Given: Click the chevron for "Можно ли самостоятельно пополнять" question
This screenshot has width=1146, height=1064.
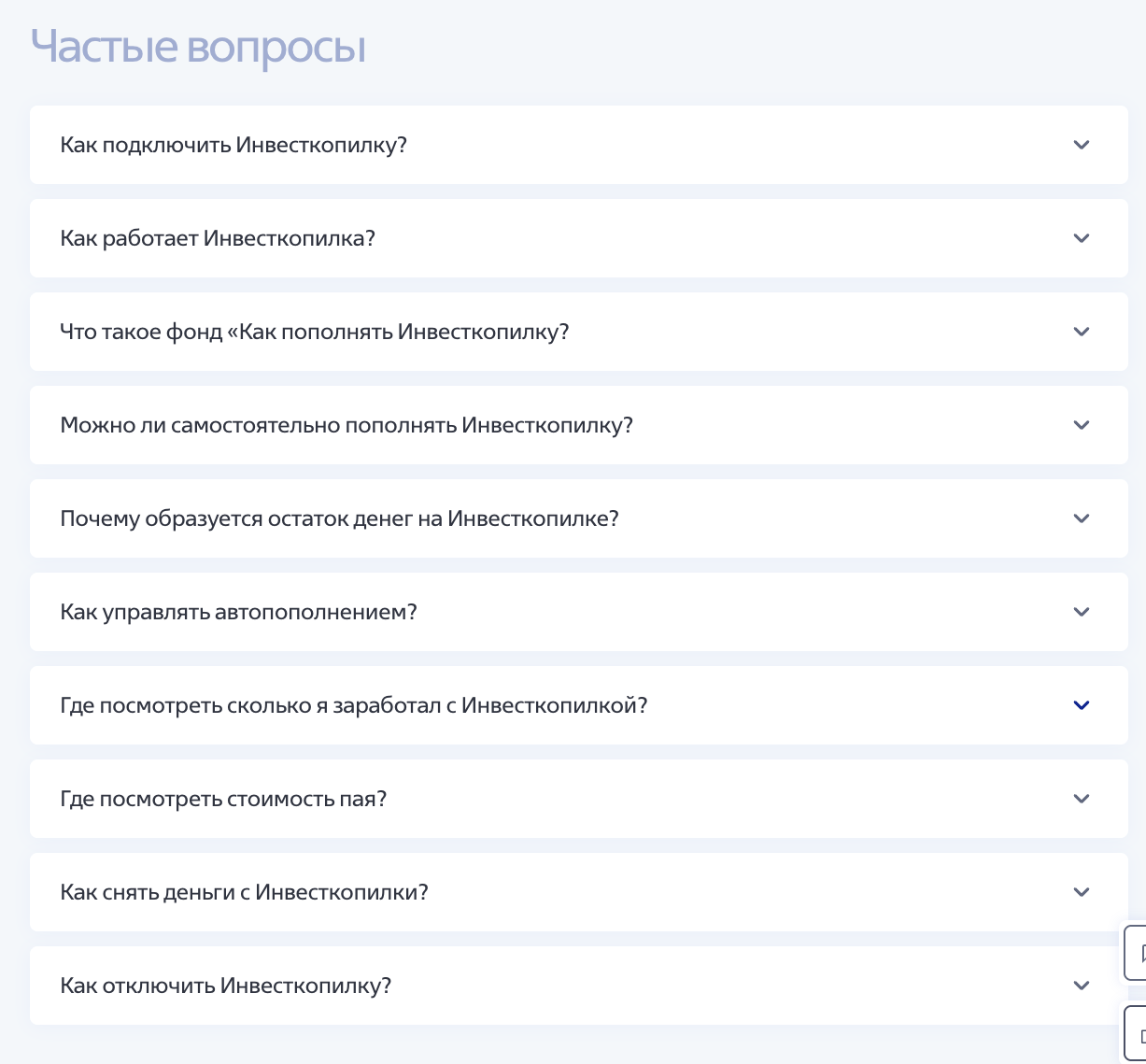Looking at the screenshot, I should coord(1082,425).
